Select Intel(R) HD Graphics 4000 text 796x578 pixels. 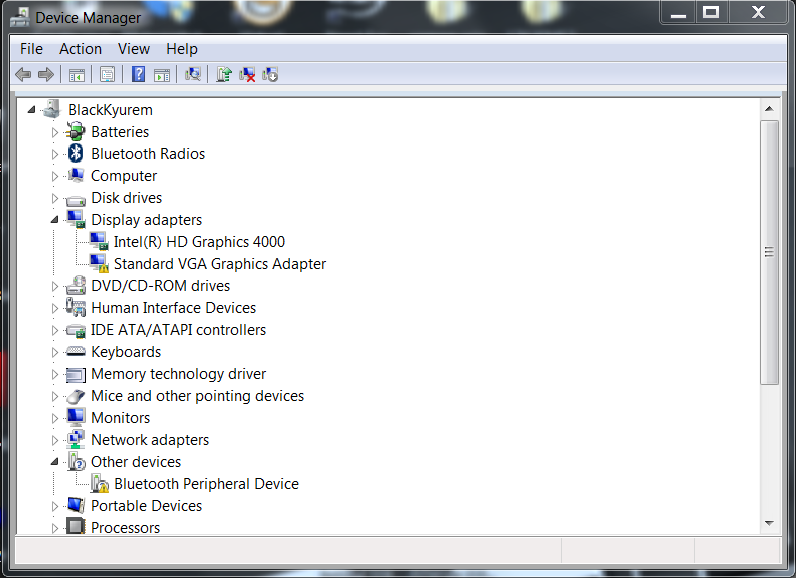199,242
